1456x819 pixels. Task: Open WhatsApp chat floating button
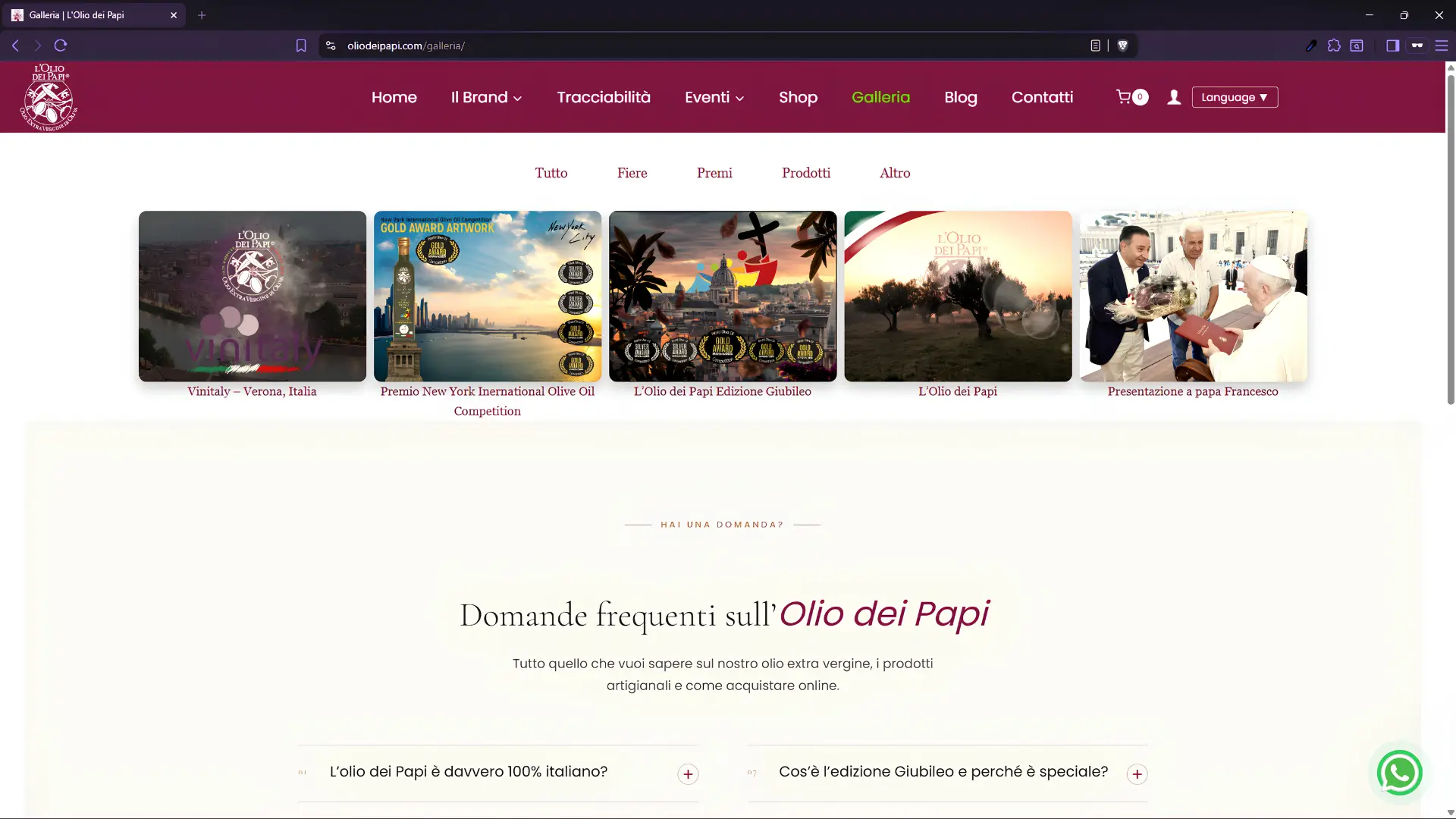1399,773
